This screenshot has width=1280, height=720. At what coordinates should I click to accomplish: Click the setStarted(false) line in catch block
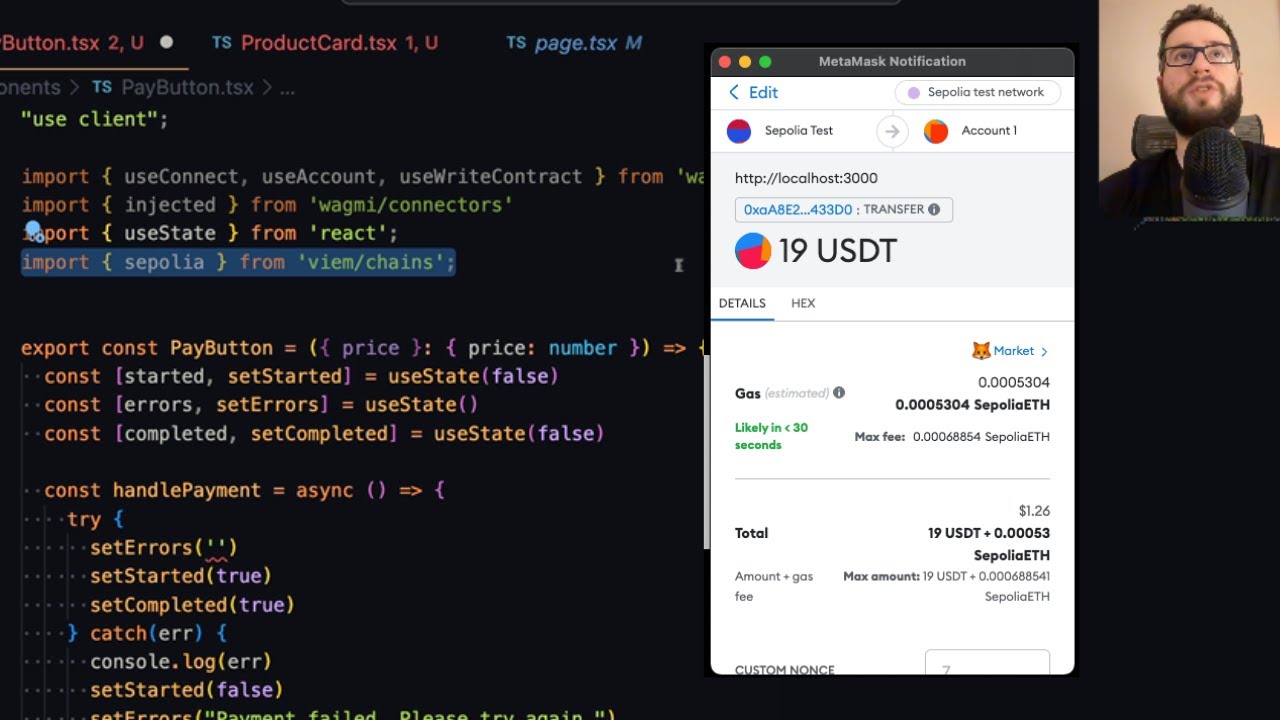(187, 690)
